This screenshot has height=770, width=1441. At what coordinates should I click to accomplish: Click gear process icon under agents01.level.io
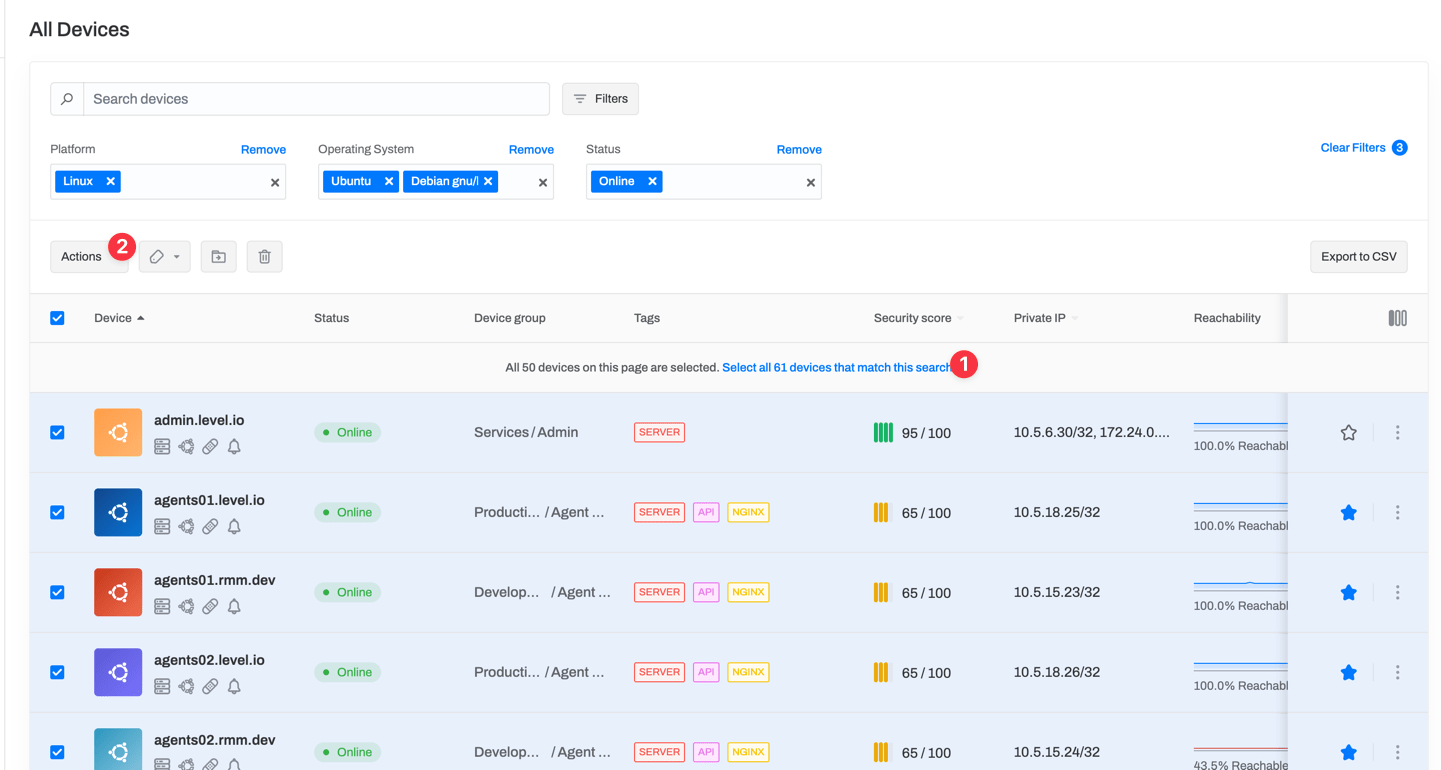pyautogui.click(x=186, y=527)
